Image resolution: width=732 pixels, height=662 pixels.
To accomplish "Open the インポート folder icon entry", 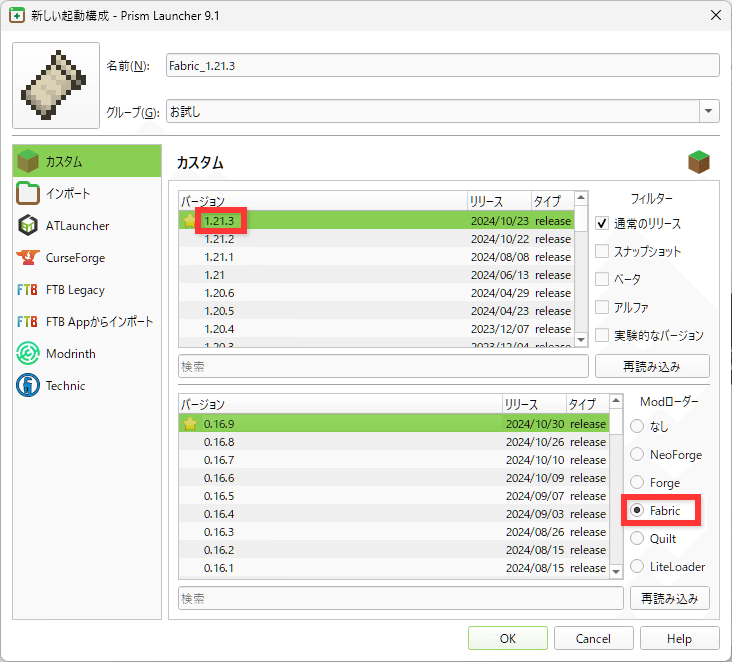I will tap(87, 193).
